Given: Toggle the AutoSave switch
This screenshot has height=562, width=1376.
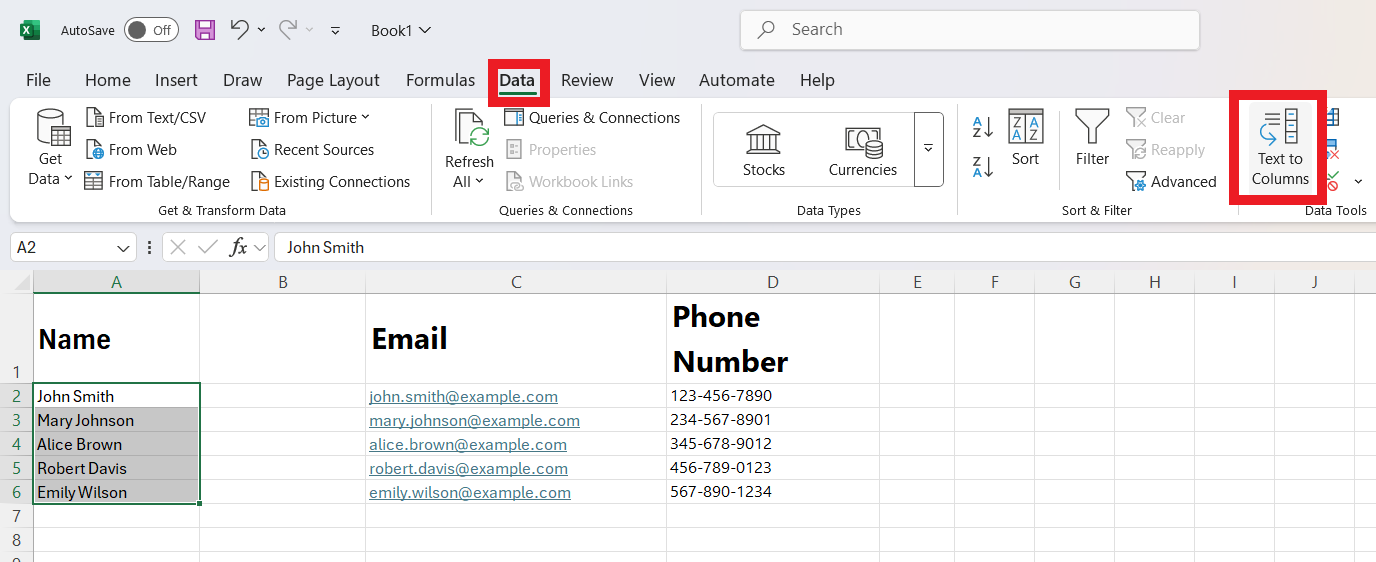Looking at the screenshot, I should 151,30.
